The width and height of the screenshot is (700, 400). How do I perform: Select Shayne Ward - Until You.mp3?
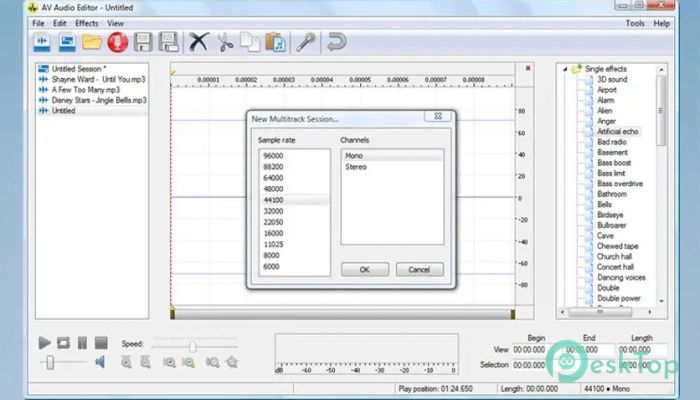click(98, 79)
